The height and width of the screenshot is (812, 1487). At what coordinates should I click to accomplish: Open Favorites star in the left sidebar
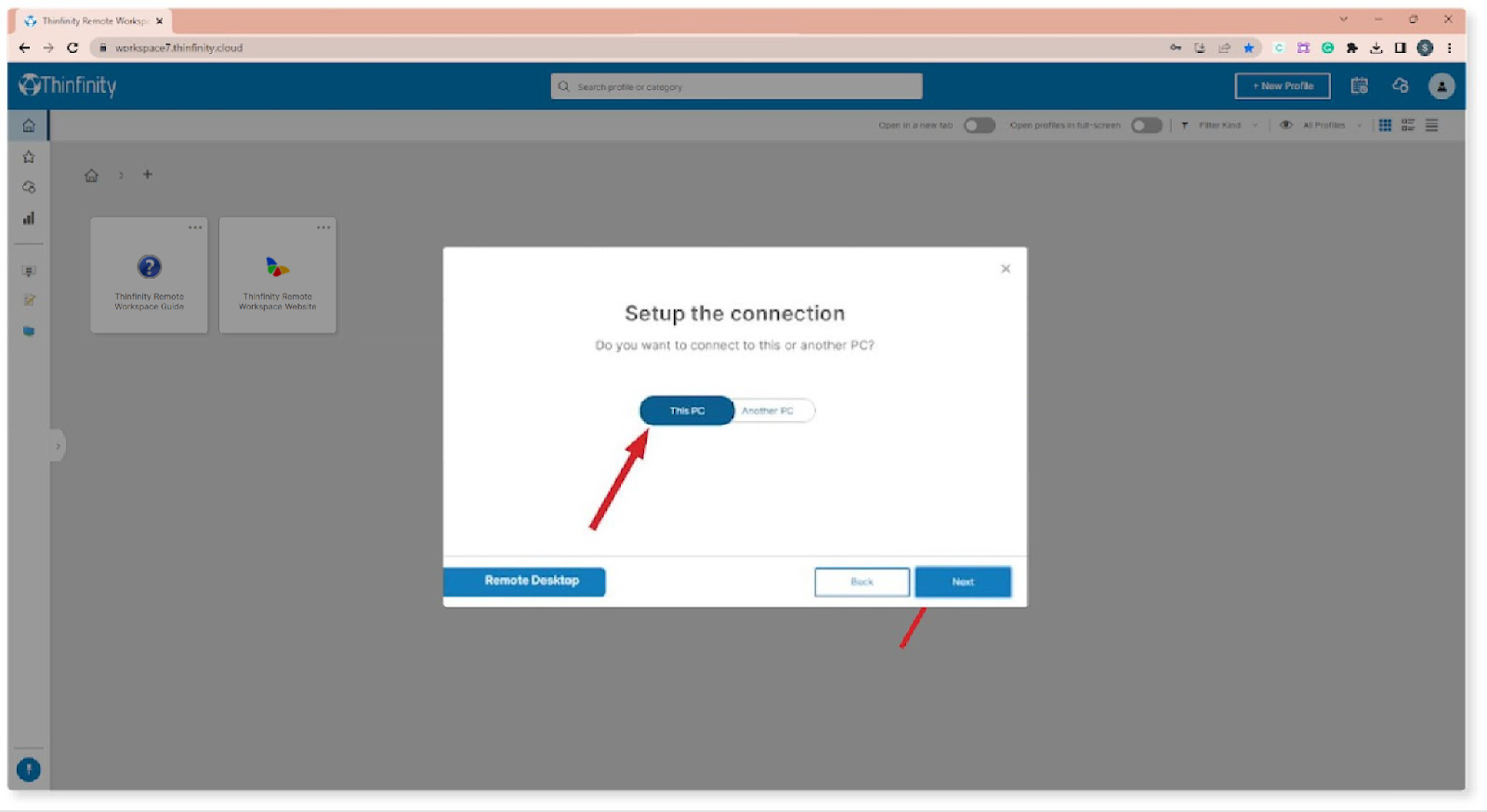29,157
